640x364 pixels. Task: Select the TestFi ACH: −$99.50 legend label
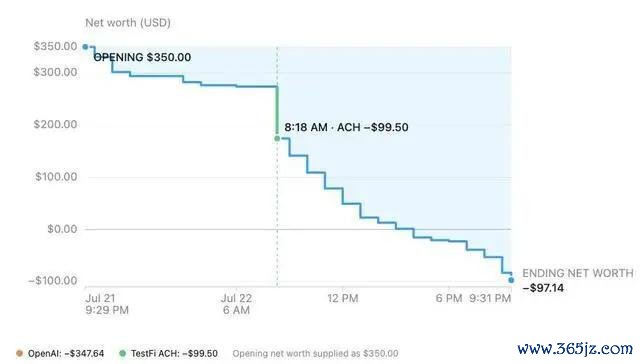174,353
